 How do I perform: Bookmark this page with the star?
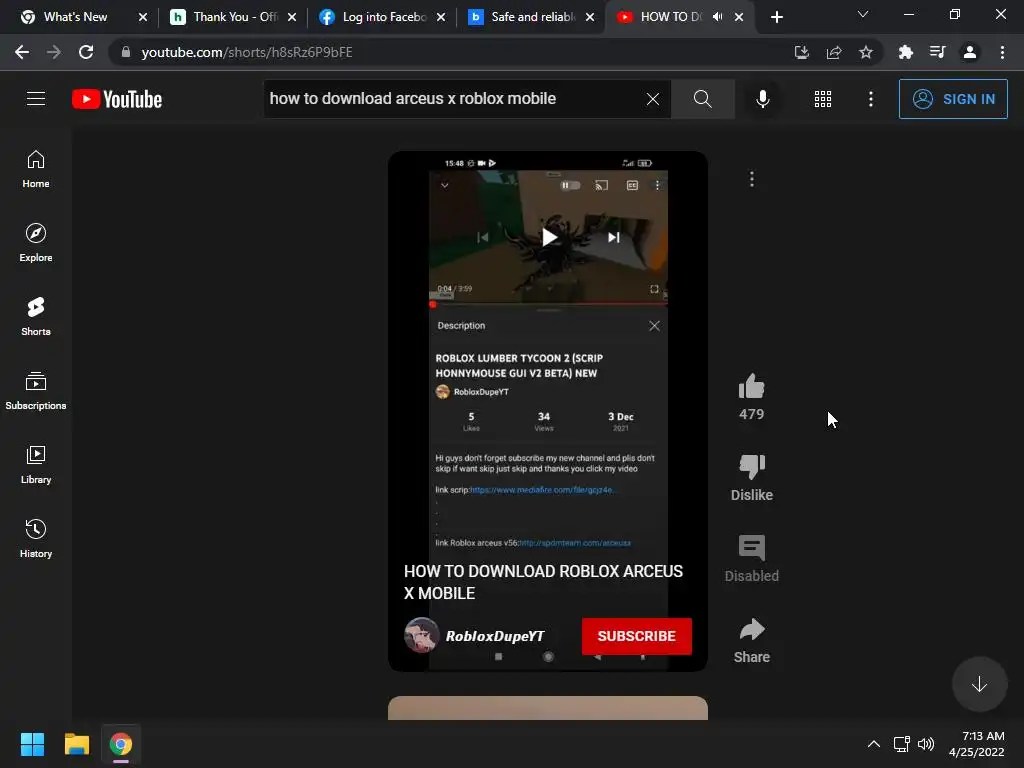(866, 52)
